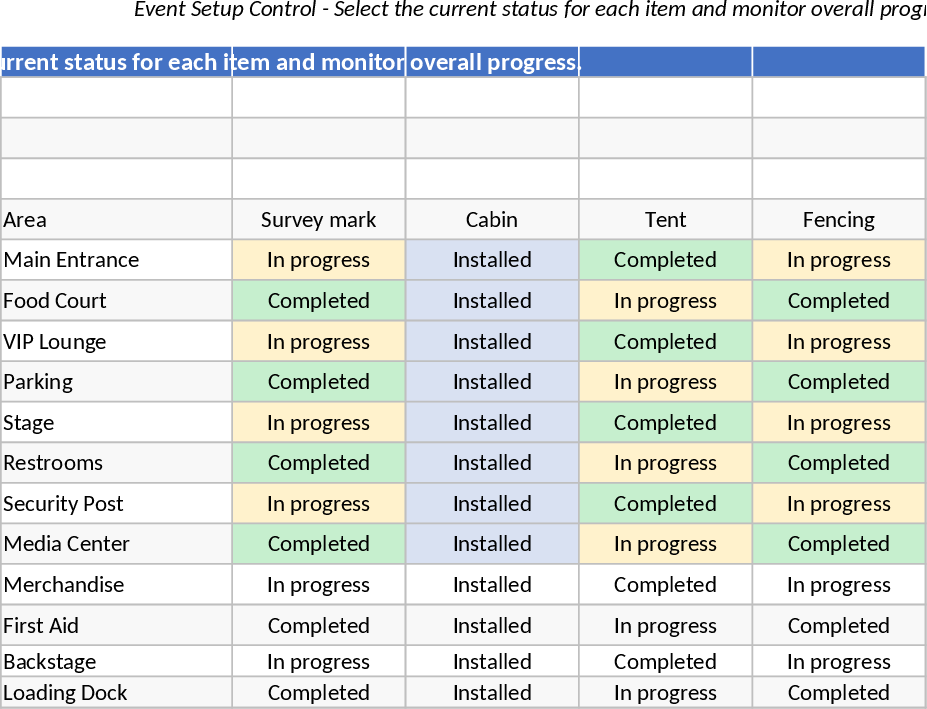
Task: Select the Area header cell
Action: [x=116, y=220]
